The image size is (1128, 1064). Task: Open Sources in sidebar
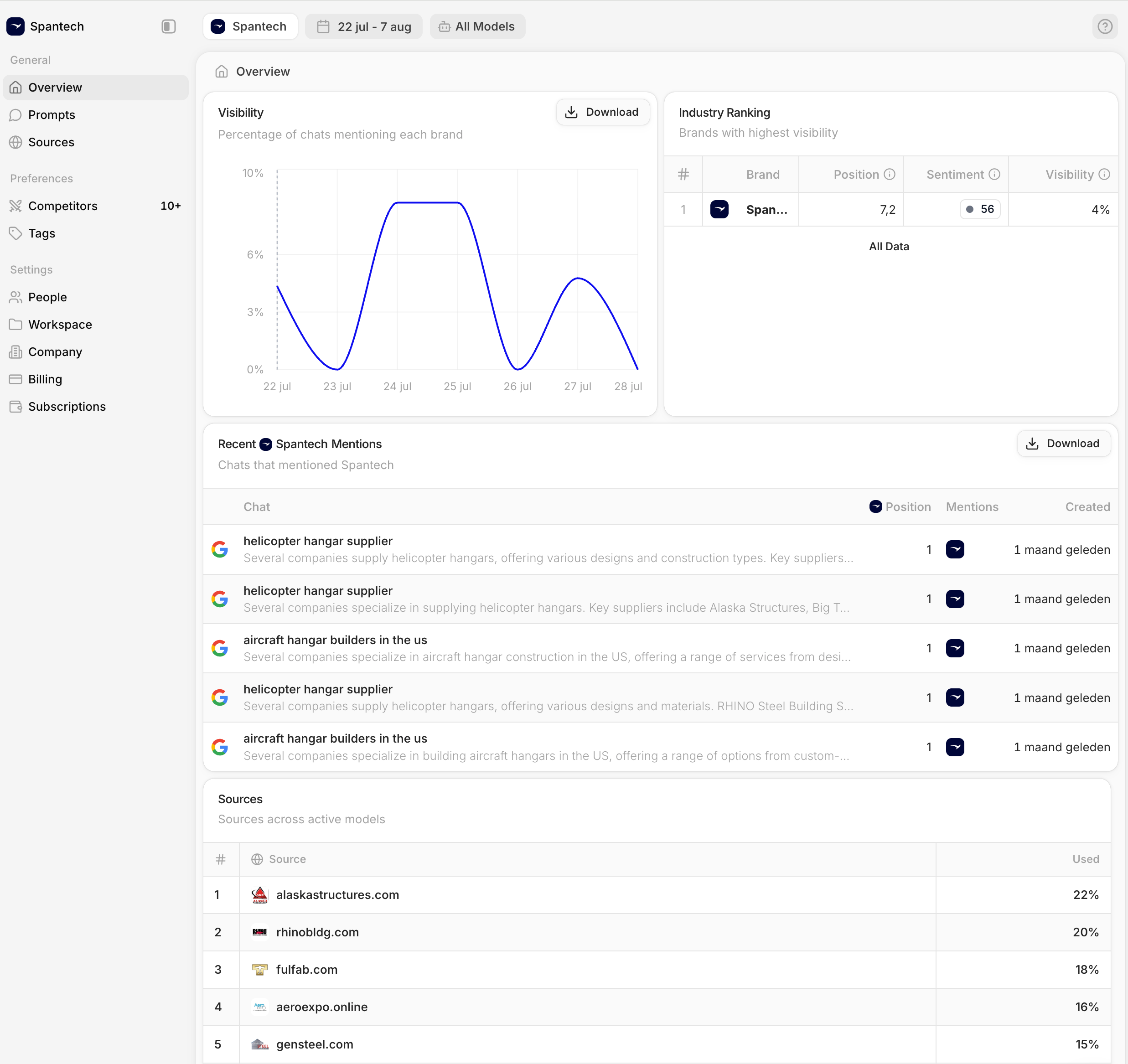51,142
